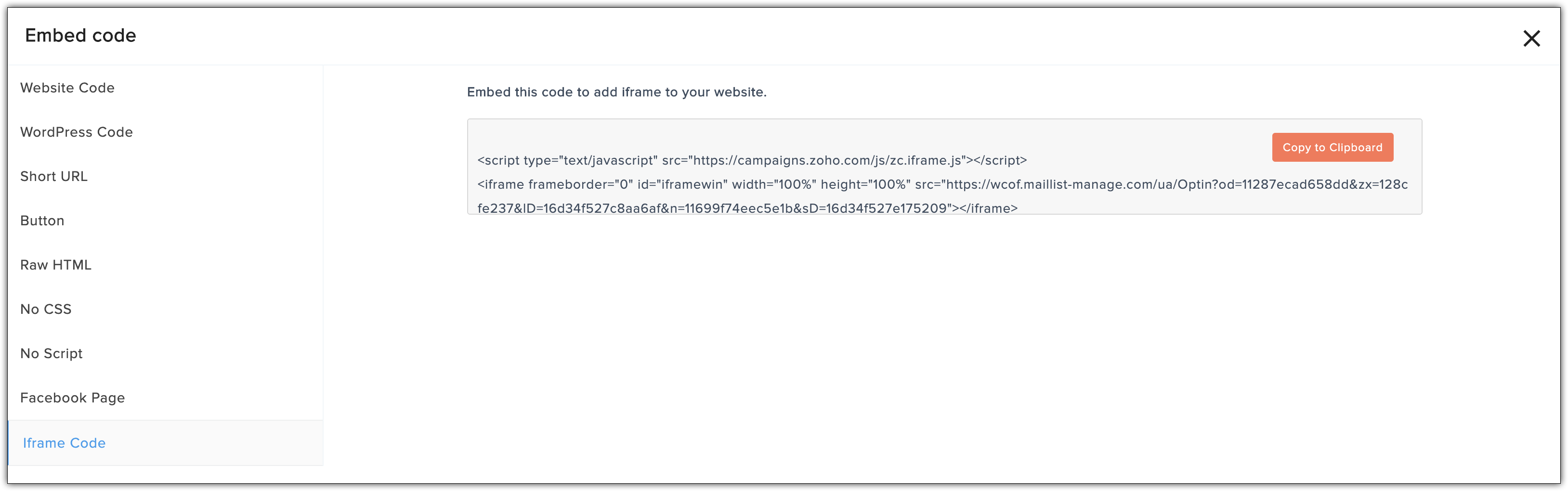
Task: Click the Copy to Clipboard button
Action: [x=1332, y=147]
